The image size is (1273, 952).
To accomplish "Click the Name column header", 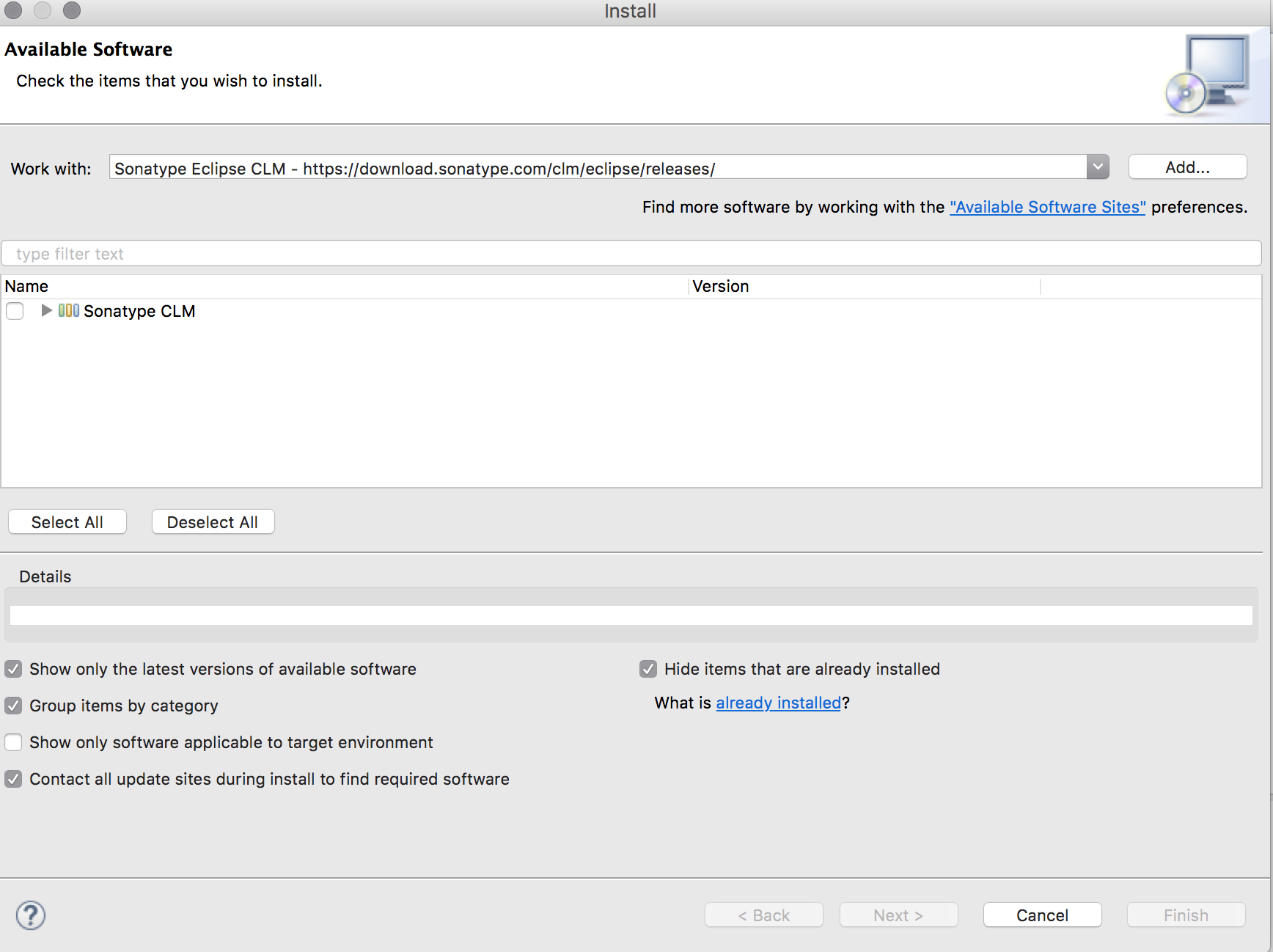I will coord(345,286).
